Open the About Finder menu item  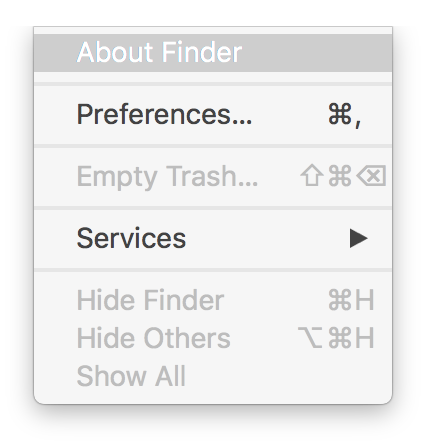pyautogui.click(x=213, y=53)
